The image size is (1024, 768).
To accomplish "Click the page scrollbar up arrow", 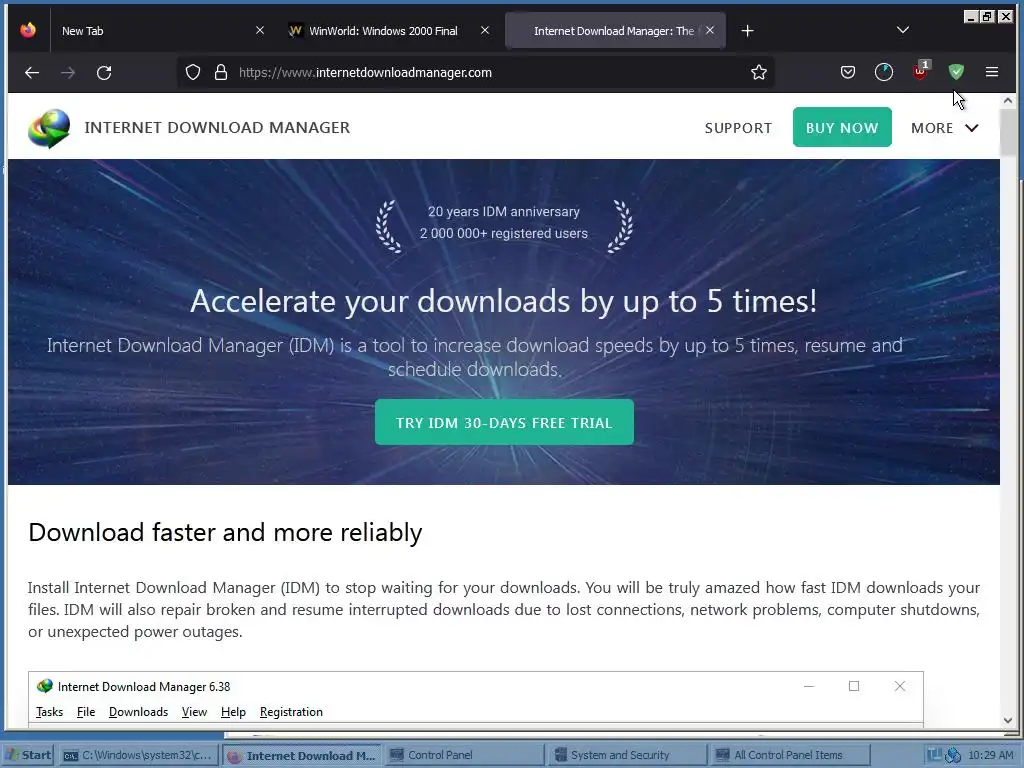I will click(x=1007, y=101).
